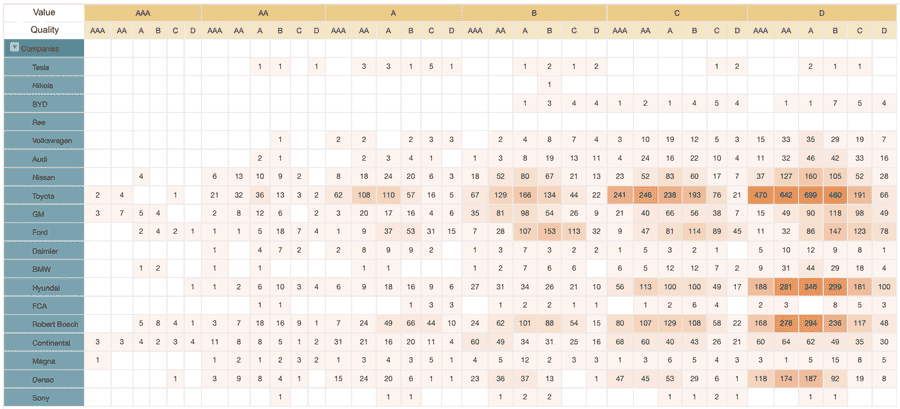Click Toyota cell with value 470

click(x=761, y=195)
